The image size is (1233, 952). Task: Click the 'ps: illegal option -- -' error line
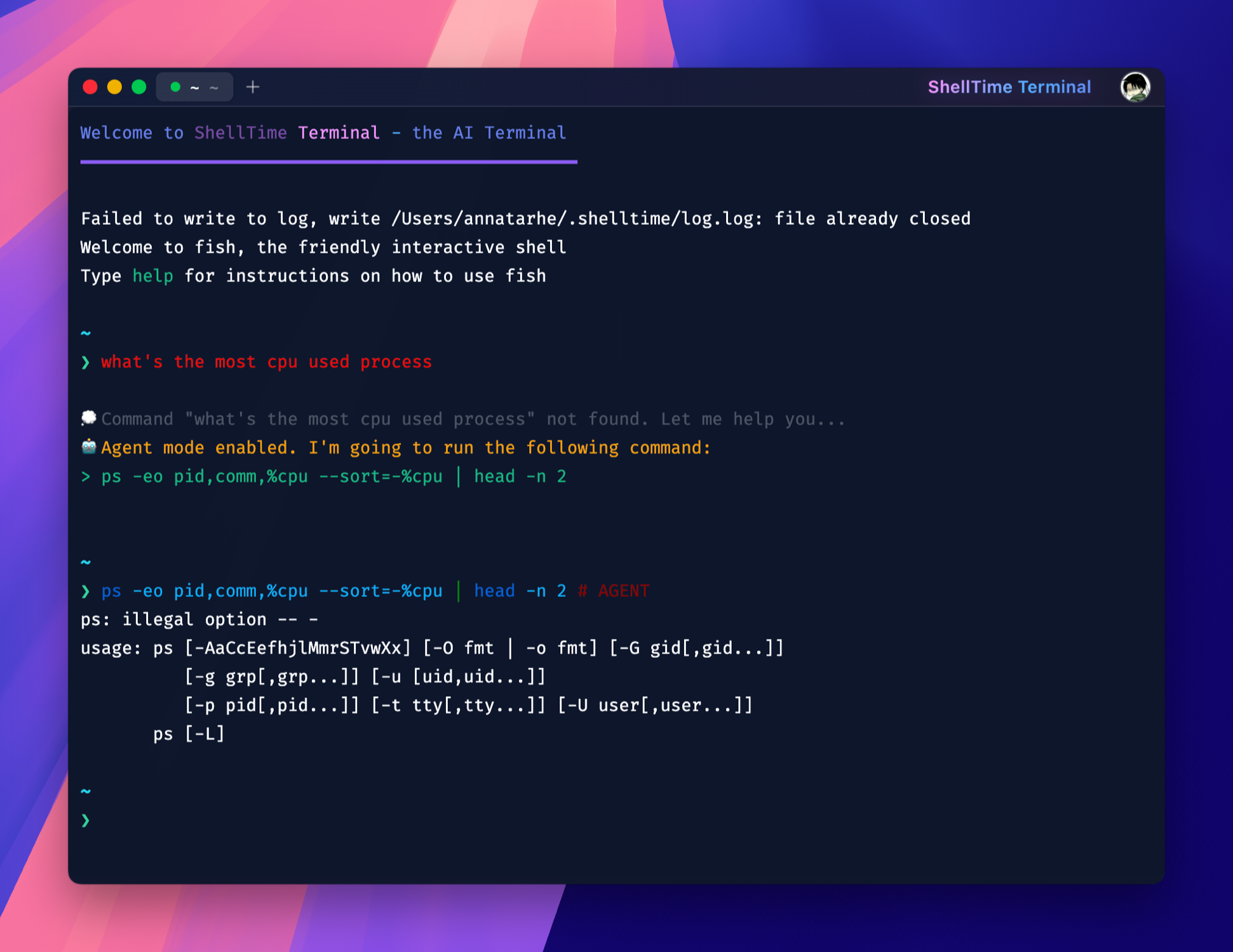coord(199,619)
